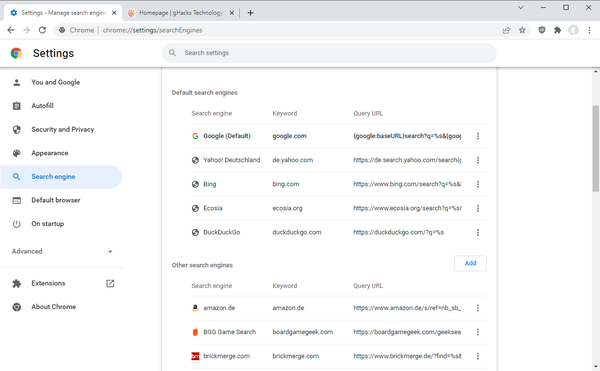This screenshot has height=371, width=600.
Task: Click the duckduckgo.com keyword cell
Action: point(297,233)
